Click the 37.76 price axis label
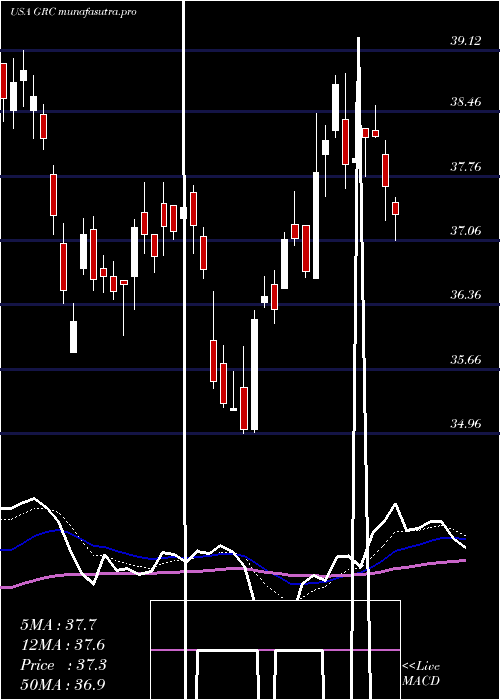This screenshot has height=700, width=500. coord(465,167)
